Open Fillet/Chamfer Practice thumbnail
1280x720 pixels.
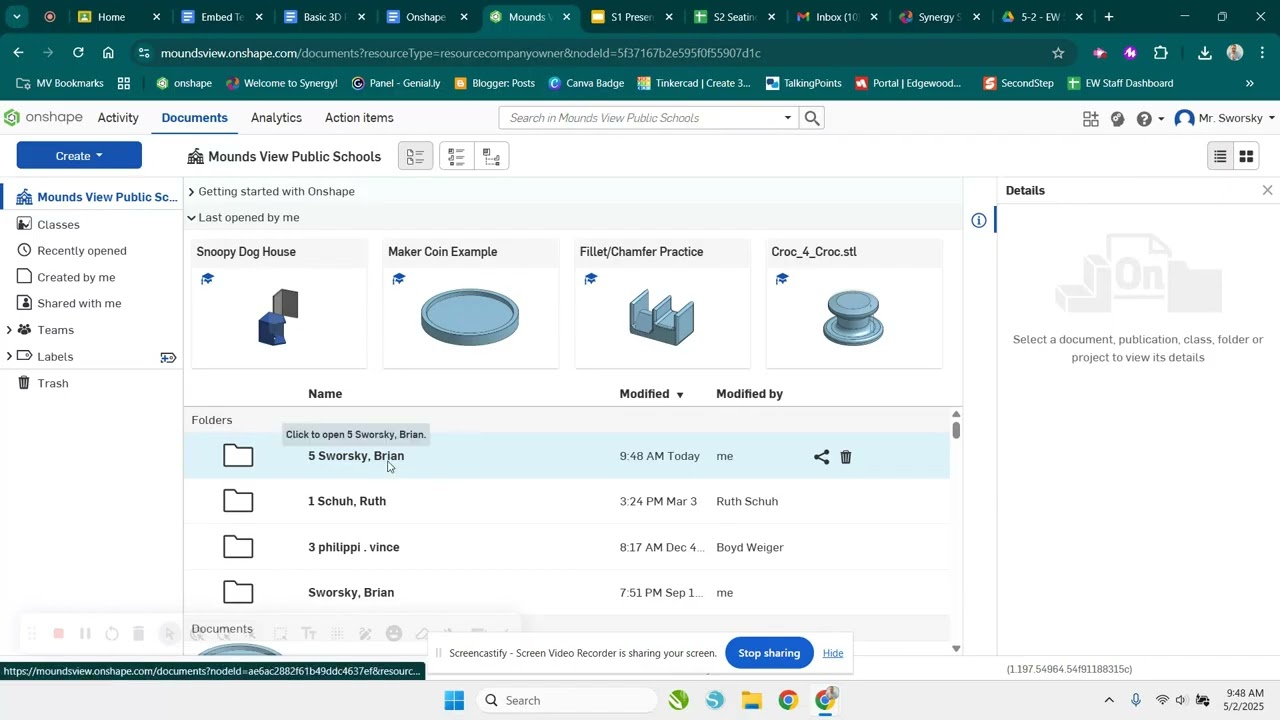coord(662,318)
